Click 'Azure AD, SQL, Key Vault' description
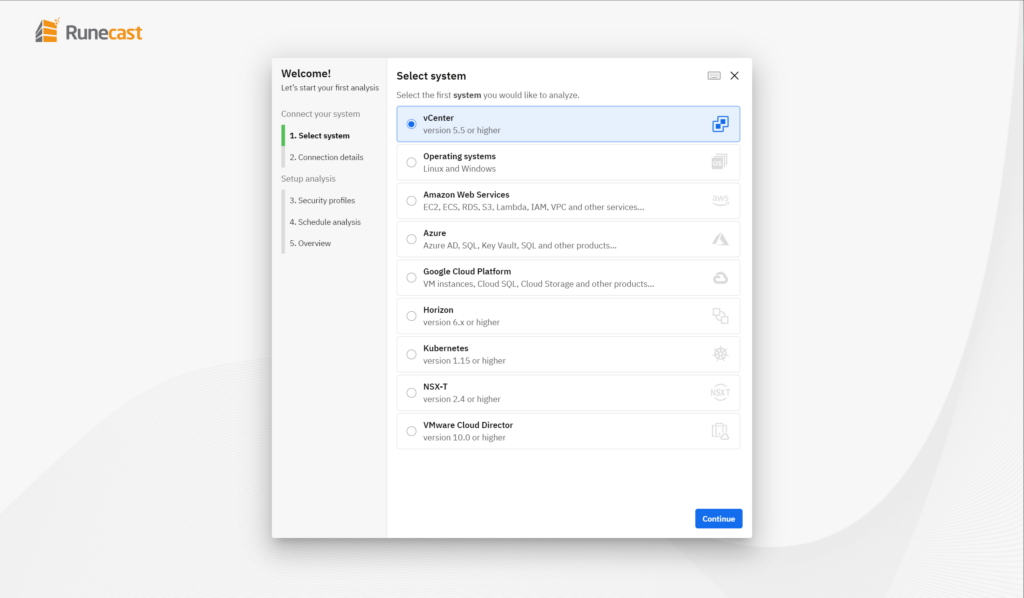The width and height of the screenshot is (1024, 598). 520,245
